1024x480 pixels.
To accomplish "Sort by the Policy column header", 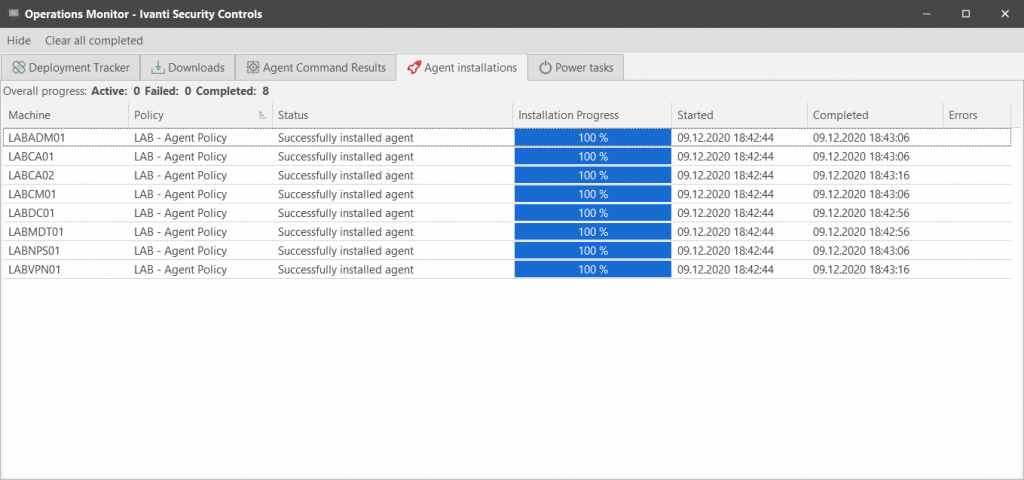I will [x=200, y=115].
